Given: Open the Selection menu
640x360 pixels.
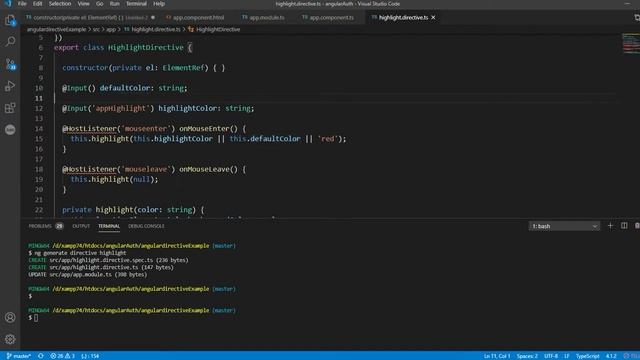Looking at the screenshot, I should (60, 4).
